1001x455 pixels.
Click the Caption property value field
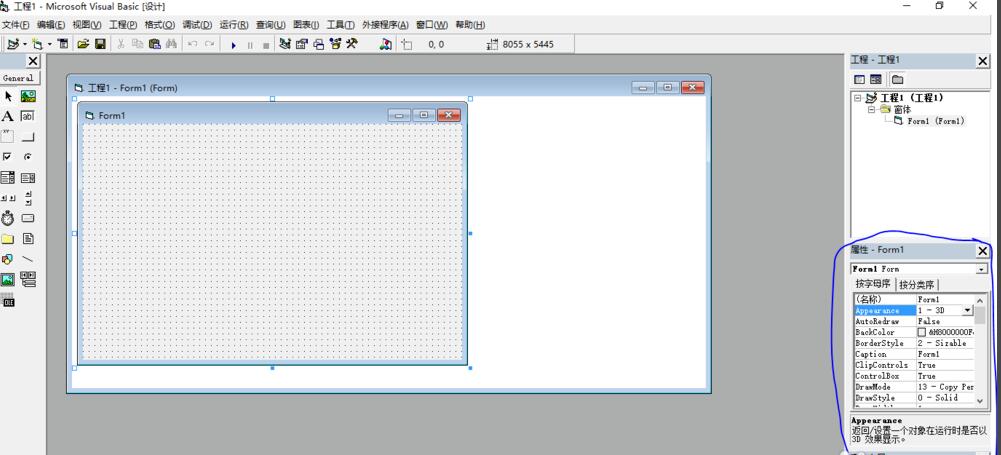tap(944, 354)
